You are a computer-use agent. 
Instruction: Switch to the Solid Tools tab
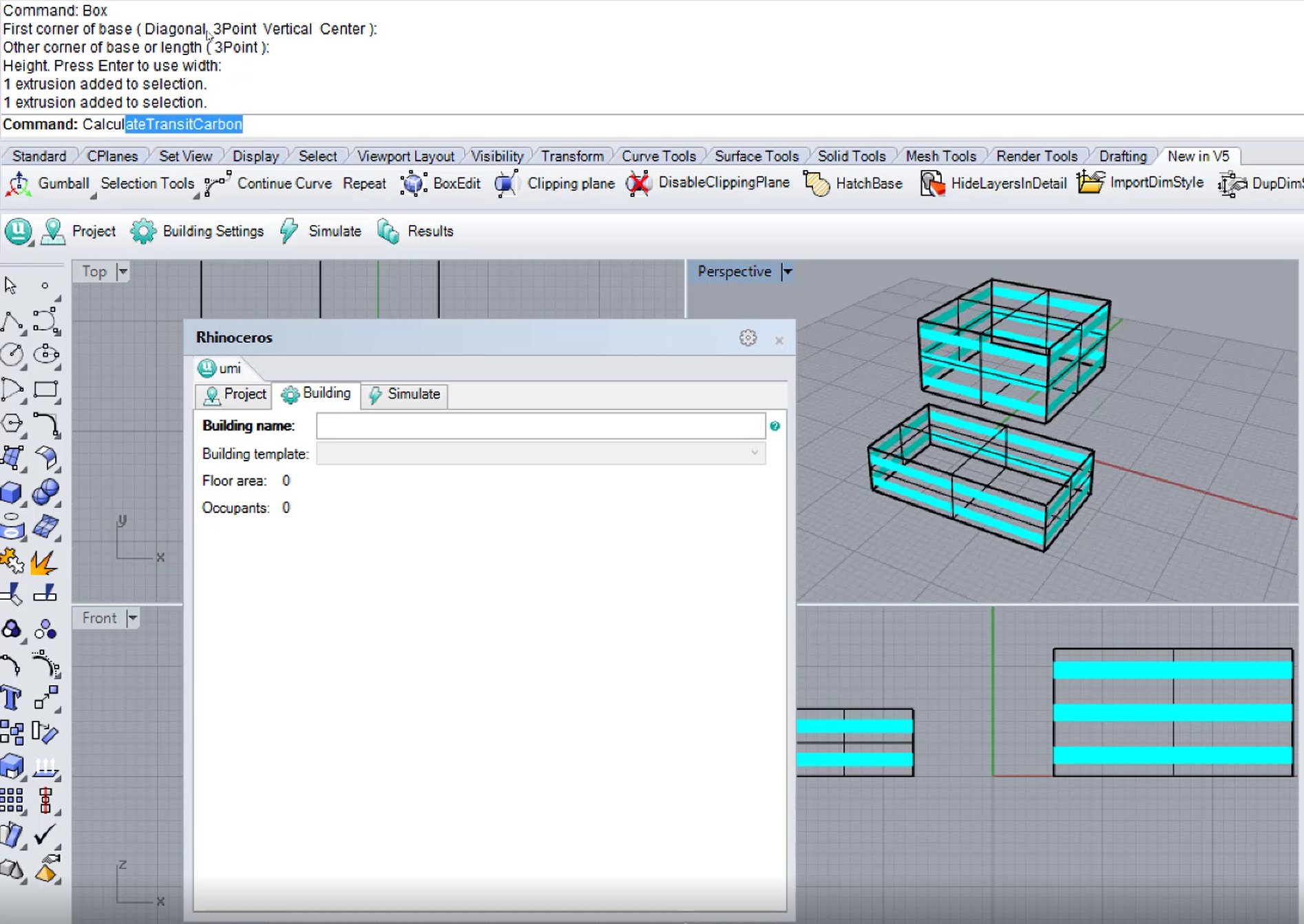(851, 156)
